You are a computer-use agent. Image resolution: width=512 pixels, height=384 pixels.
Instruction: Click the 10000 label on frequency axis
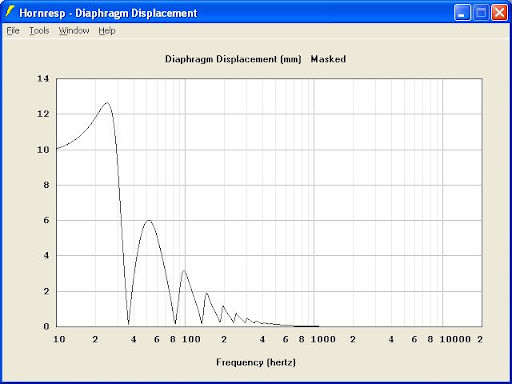pyautogui.click(x=455, y=339)
